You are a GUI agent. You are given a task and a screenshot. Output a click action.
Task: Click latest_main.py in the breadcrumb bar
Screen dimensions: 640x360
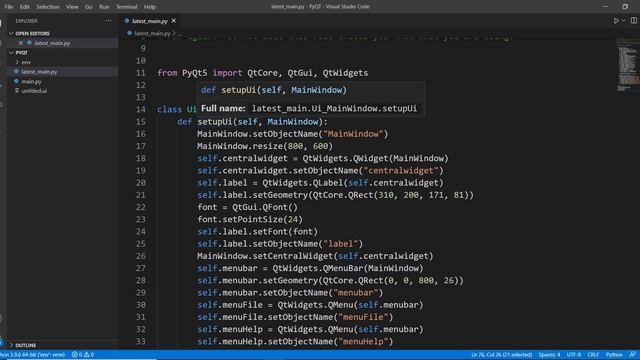click(152, 33)
